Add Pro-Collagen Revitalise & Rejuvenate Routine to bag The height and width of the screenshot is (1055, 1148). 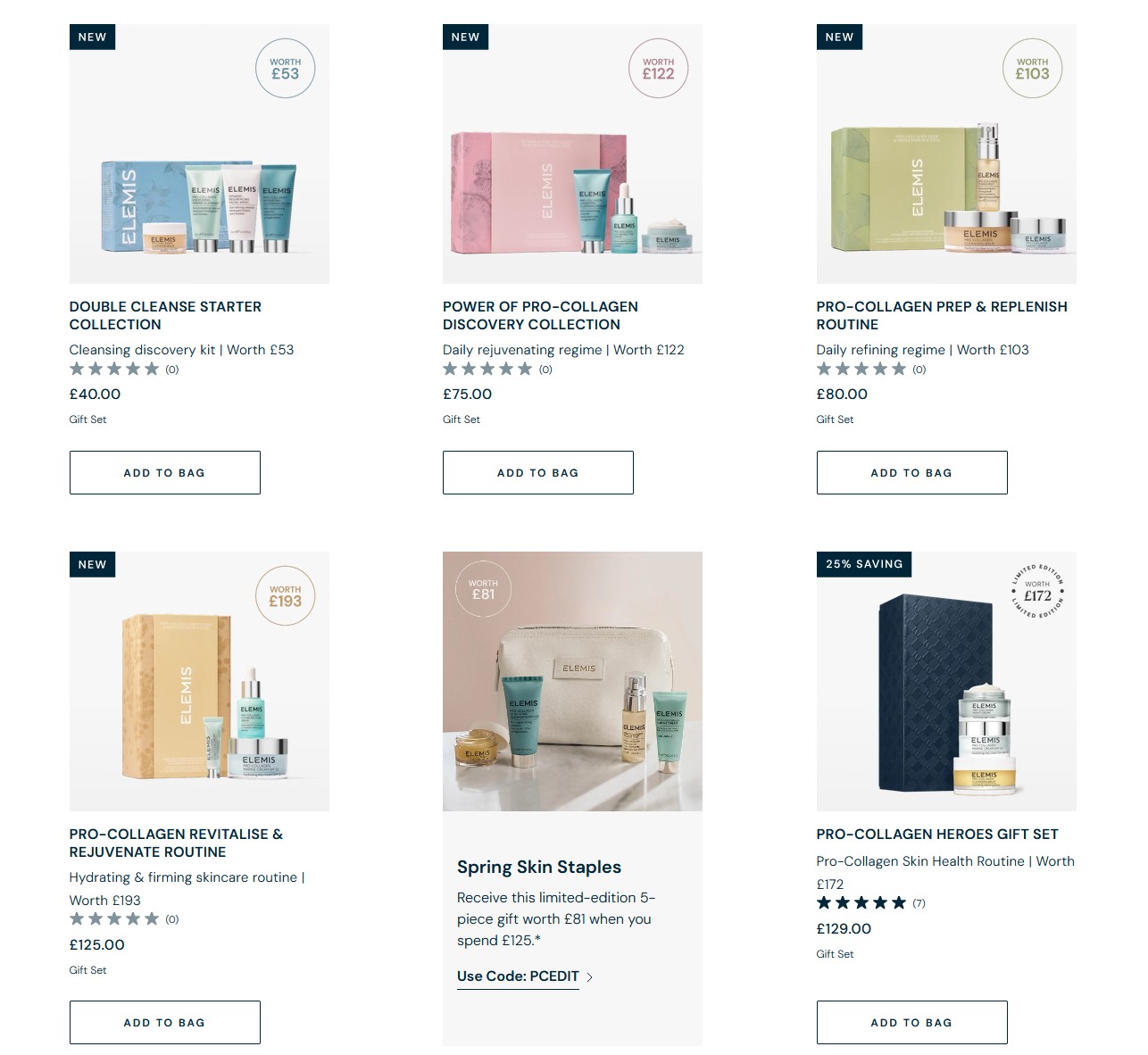click(x=165, y=1023)
